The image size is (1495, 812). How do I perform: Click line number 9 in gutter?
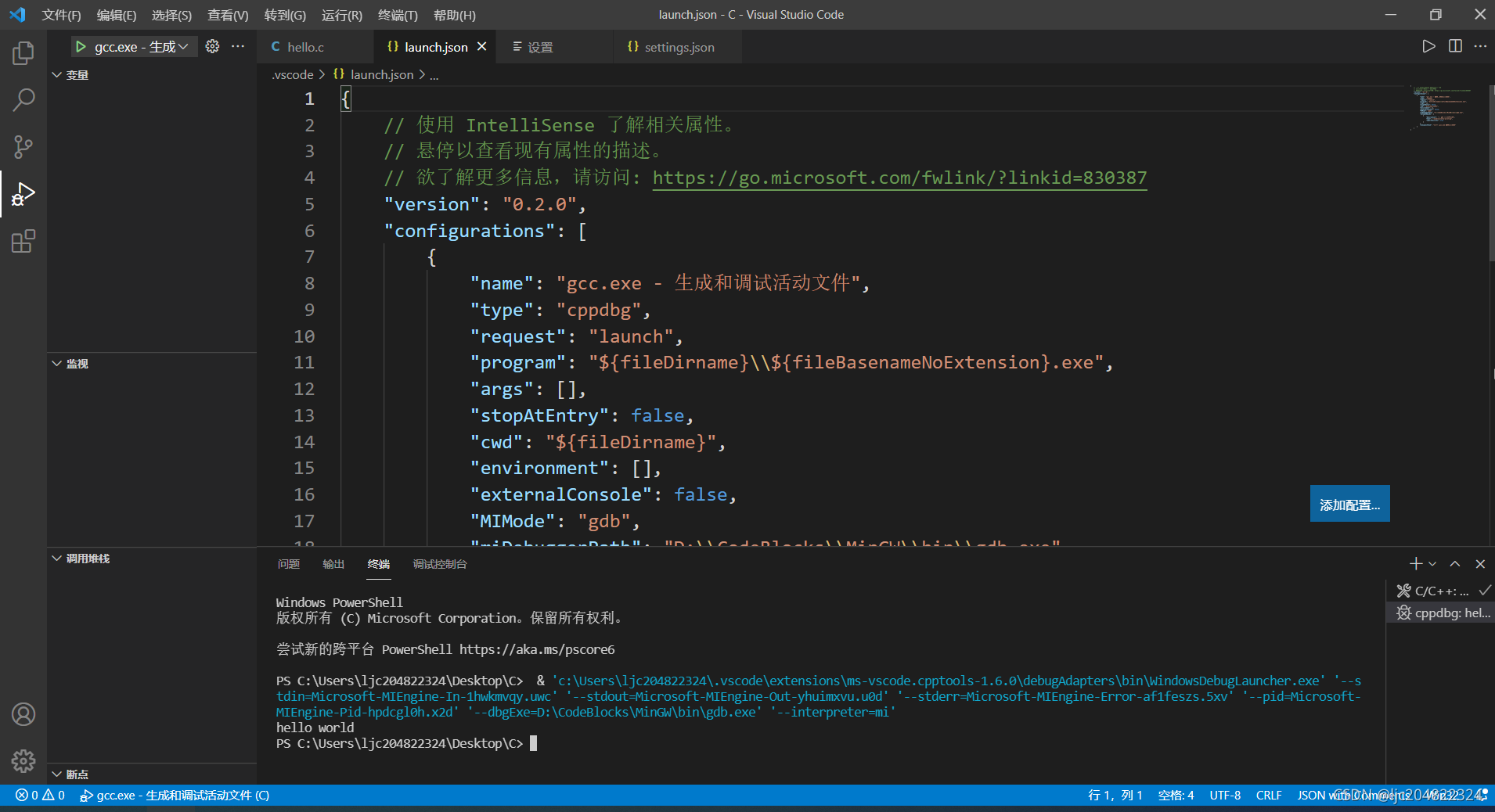point(309,310)
